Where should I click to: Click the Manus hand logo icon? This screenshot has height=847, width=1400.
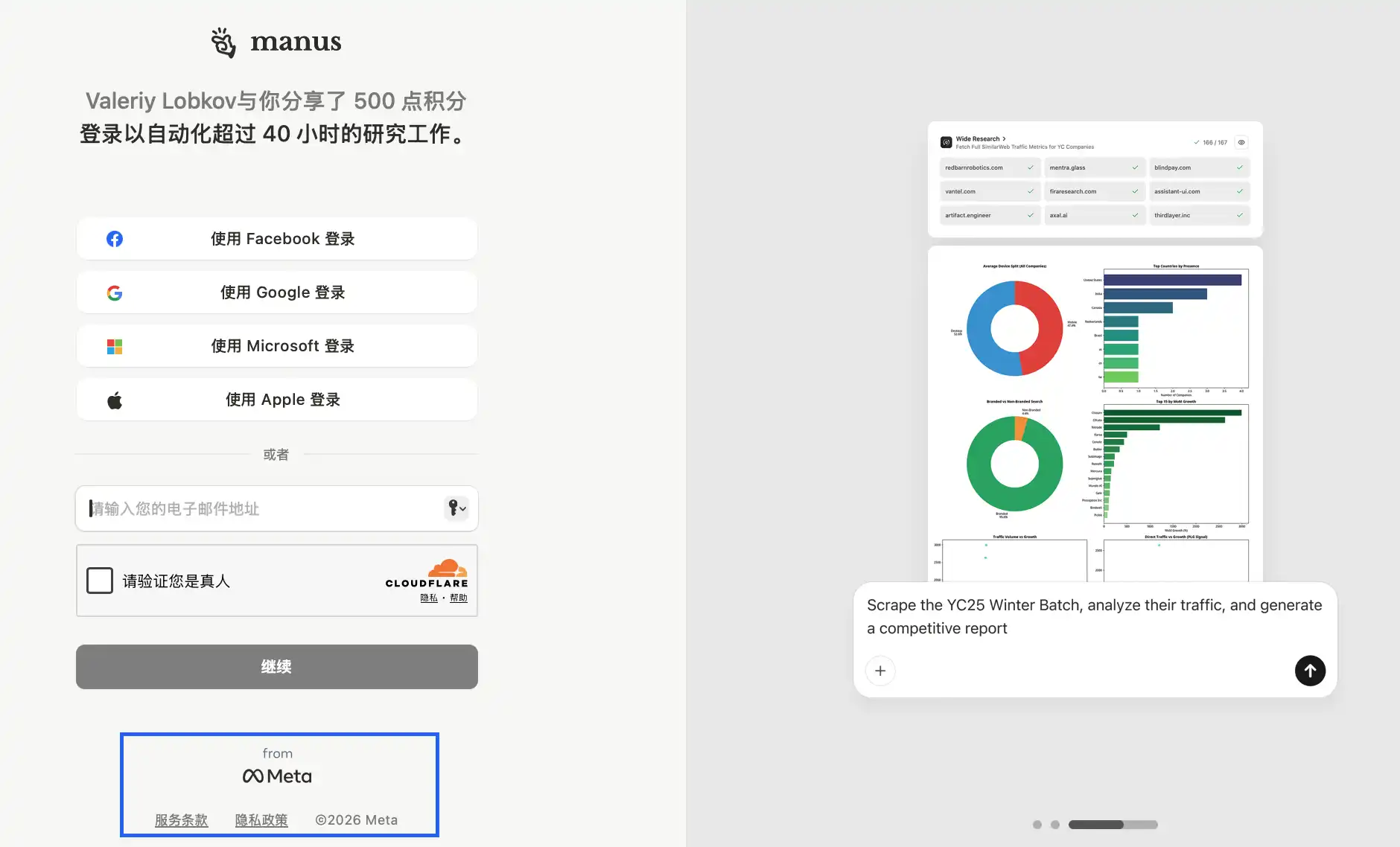(223, 42)
